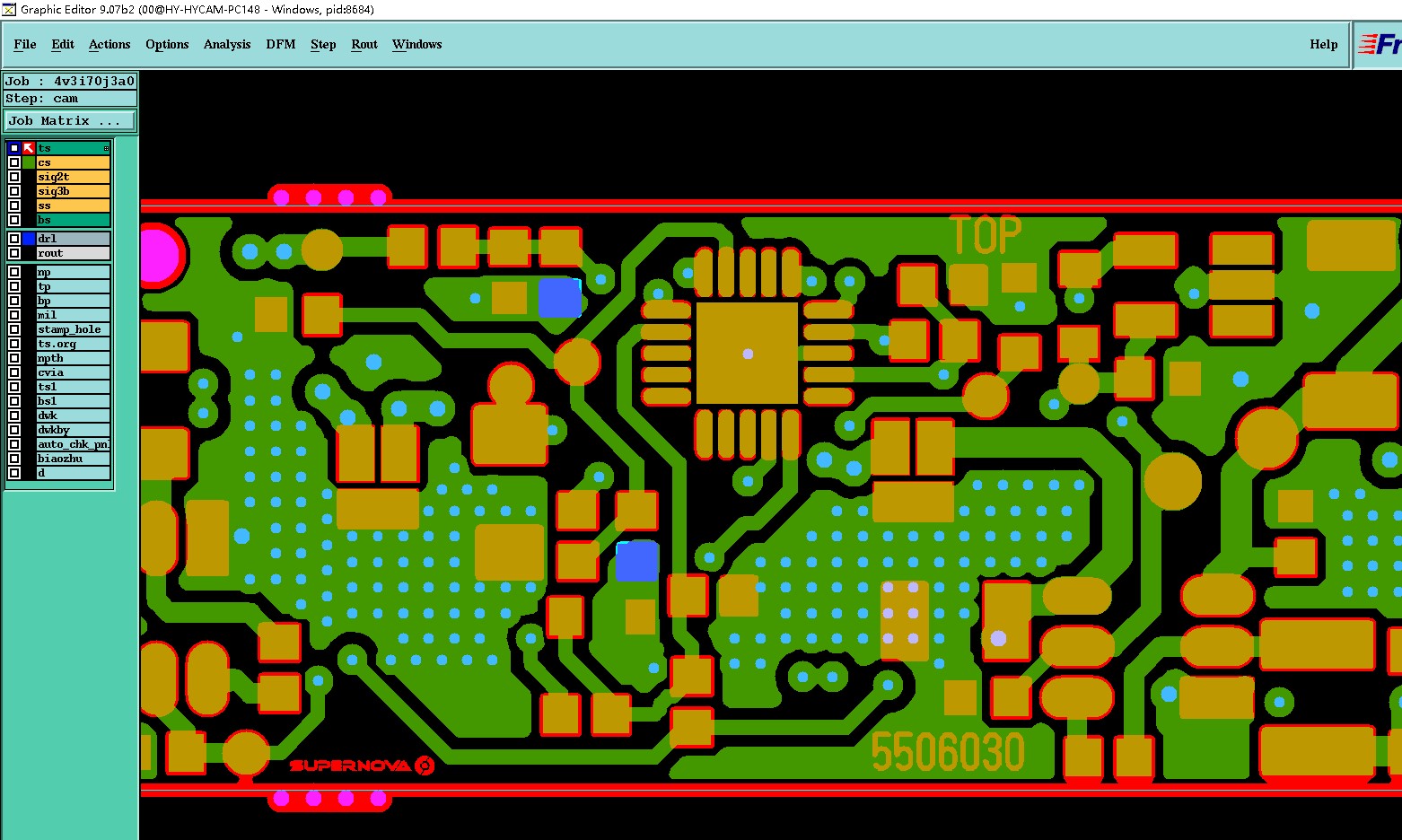Screen dimensions: 1402x840
Task: Expand the DFM menu
Action: 281,44
